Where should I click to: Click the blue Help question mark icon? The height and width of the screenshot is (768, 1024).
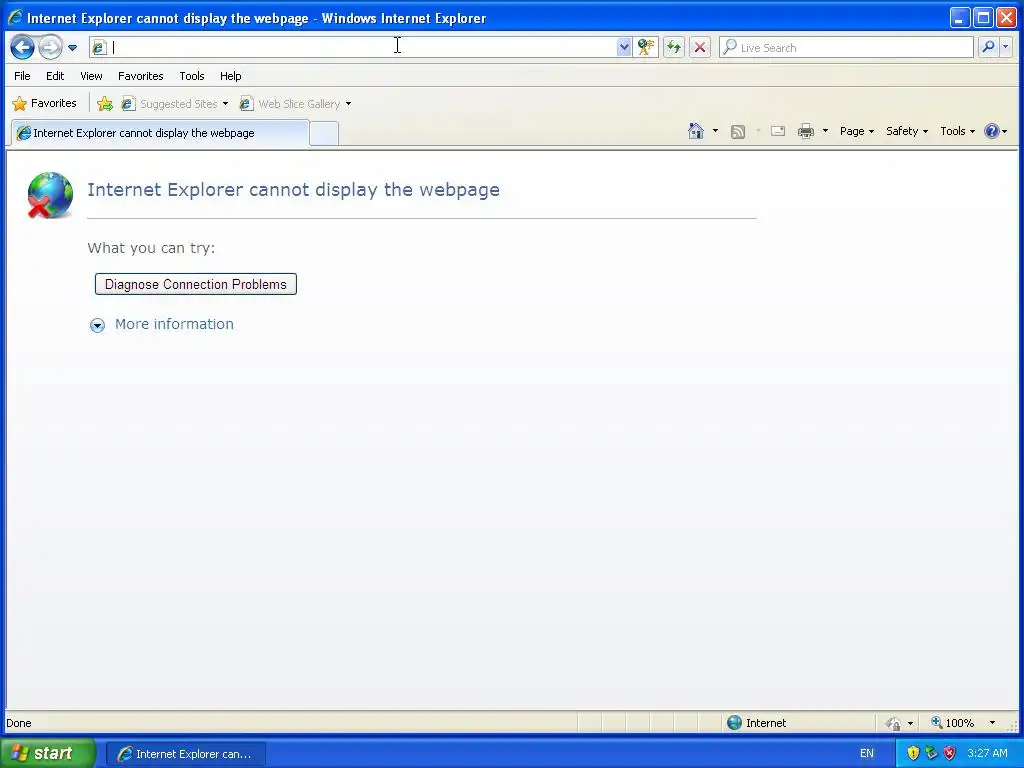click(991, 131)
